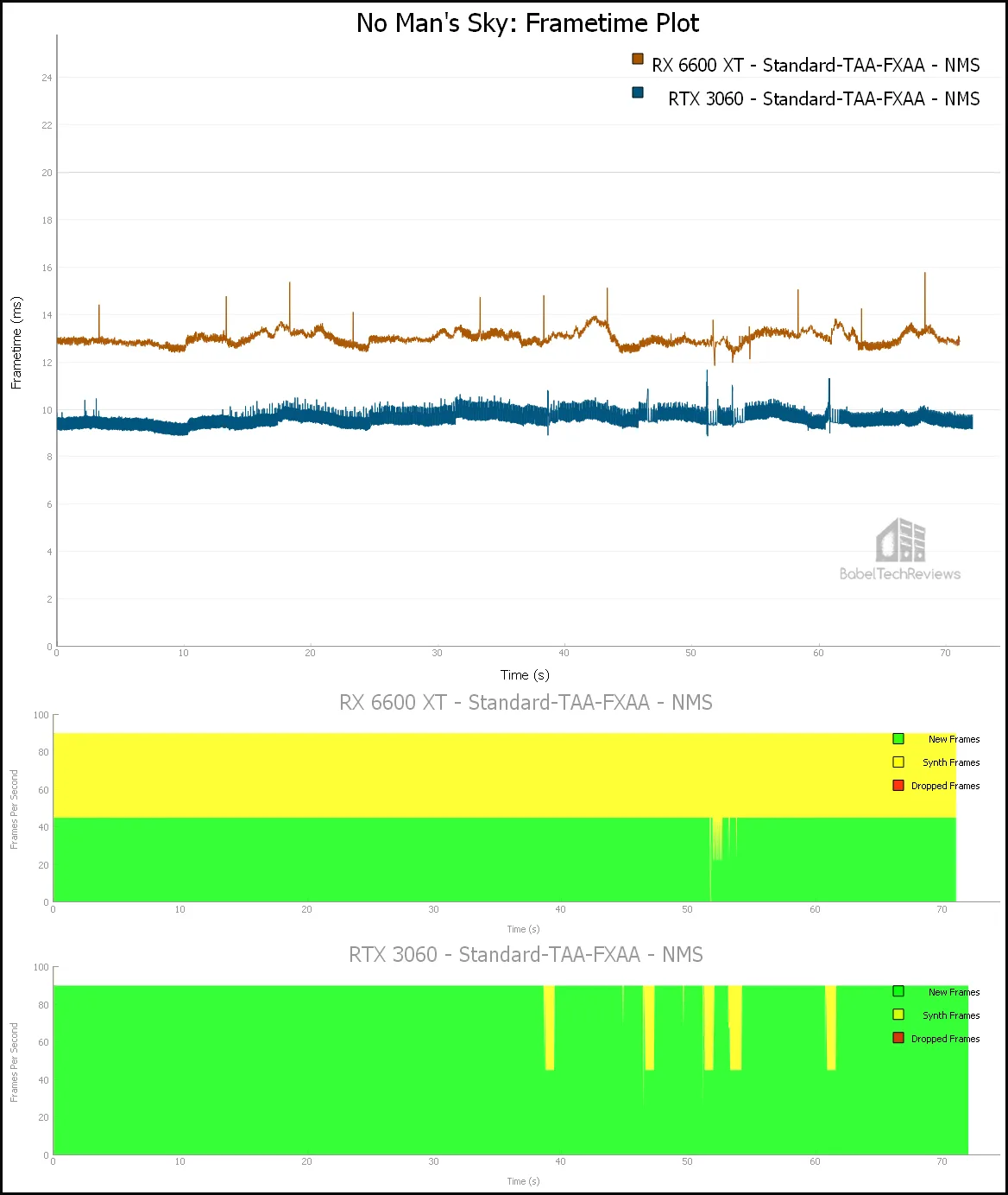
Task: Click red Dropped Frames swatch in RTX 3060 chart
Action: [898, 1038]
